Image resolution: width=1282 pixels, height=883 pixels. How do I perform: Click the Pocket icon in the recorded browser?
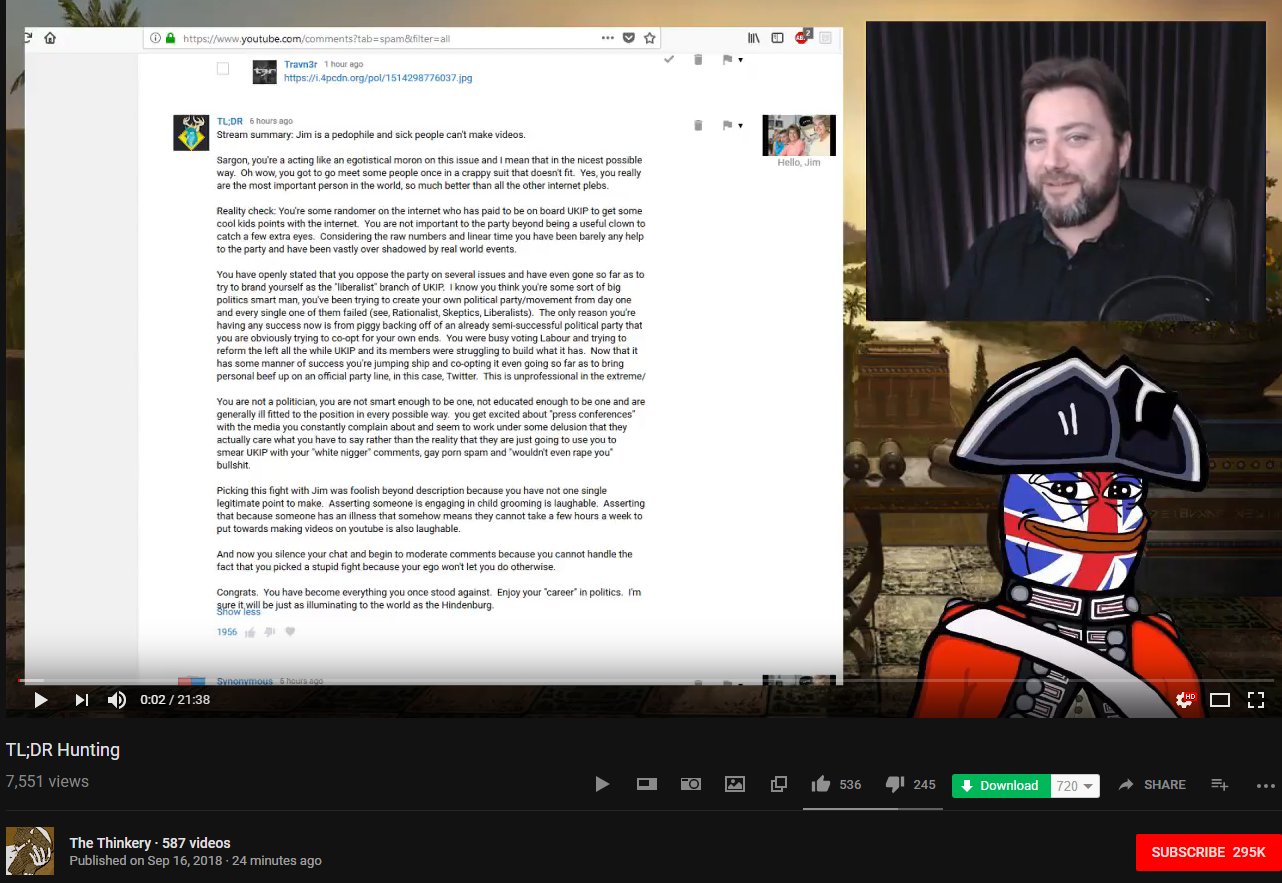point(629,38)
